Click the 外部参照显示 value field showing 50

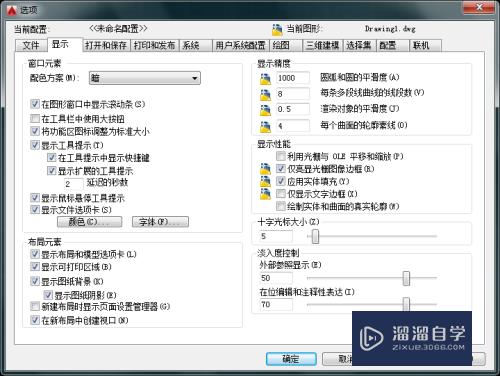pos(276,278)
